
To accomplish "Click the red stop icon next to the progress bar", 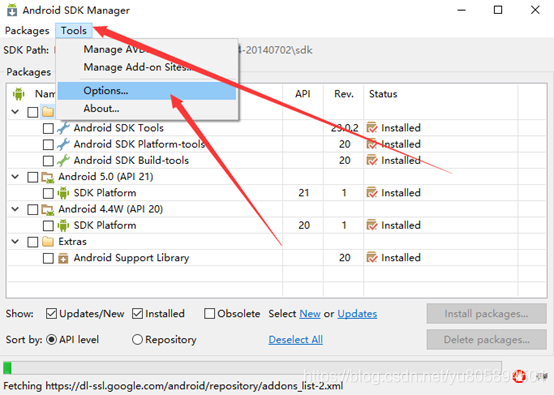I will pos(519,376).
